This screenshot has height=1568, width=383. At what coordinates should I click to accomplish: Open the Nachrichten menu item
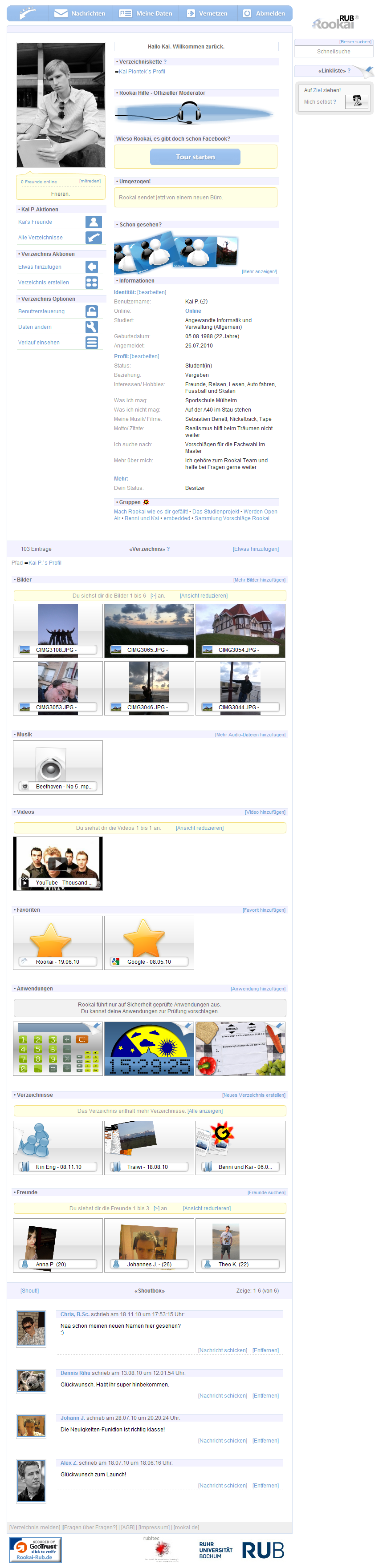80,13
